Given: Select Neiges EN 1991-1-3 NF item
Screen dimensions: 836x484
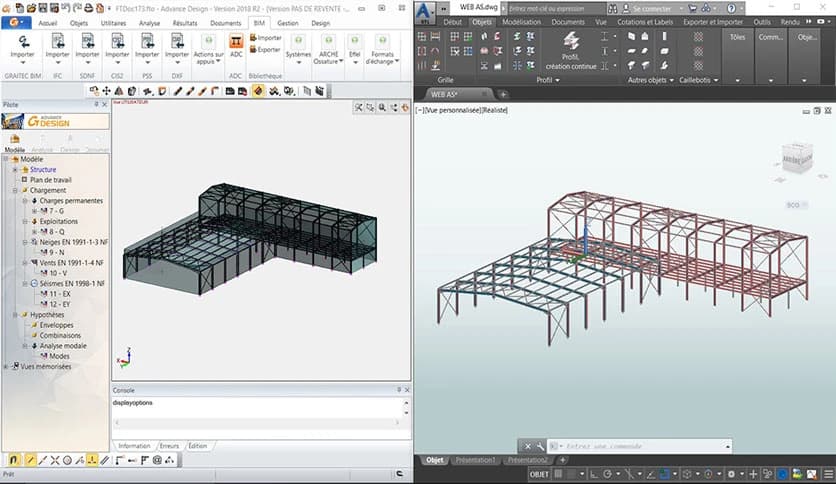Looking at the screenshot, I should click(74, 242).
